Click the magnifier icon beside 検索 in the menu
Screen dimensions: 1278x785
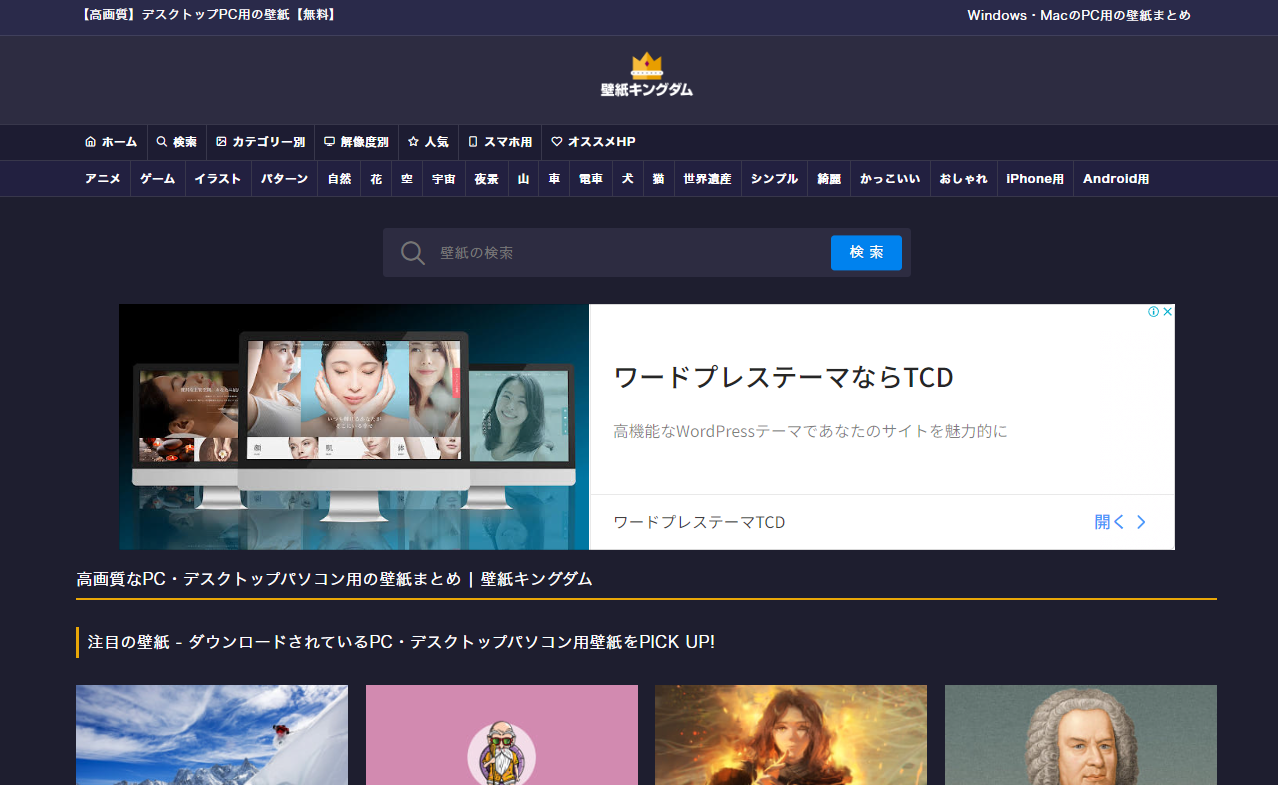click(162, 142)
